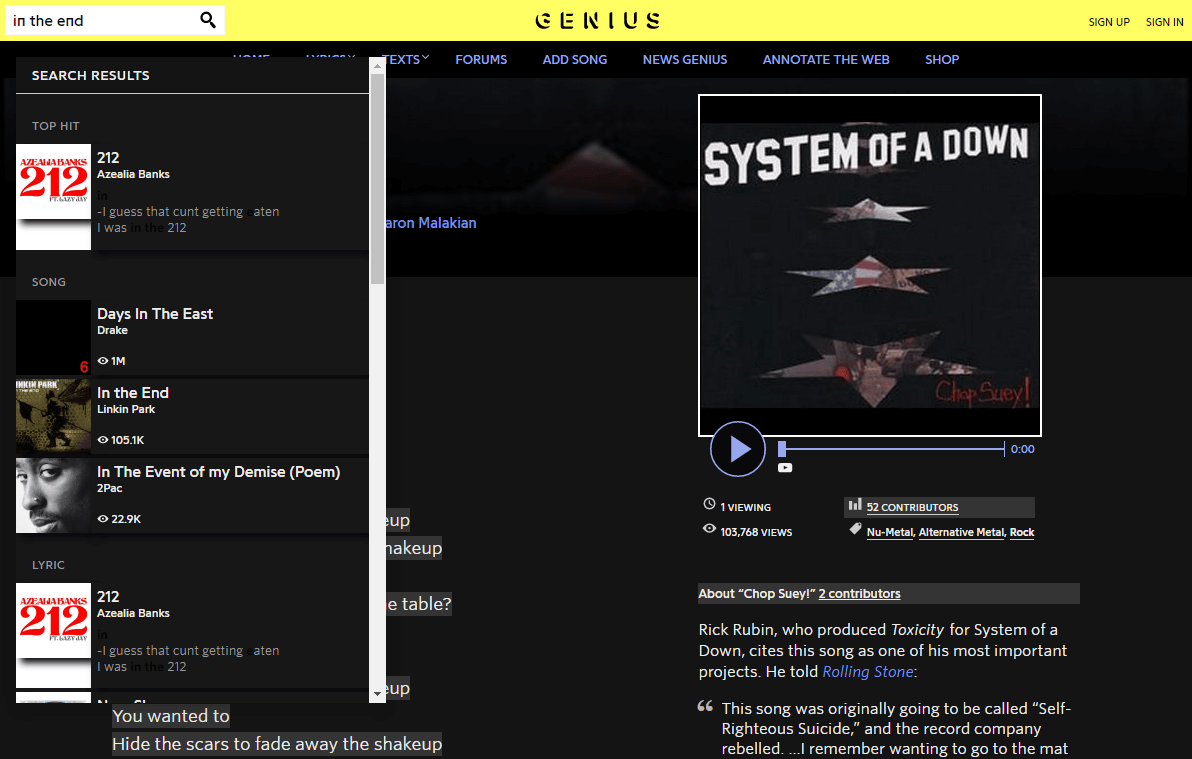The height and width of the screenshot is (759, 1192).
Task: Click the eye icon beside 1M views
Action: click(x=103, y=360)
